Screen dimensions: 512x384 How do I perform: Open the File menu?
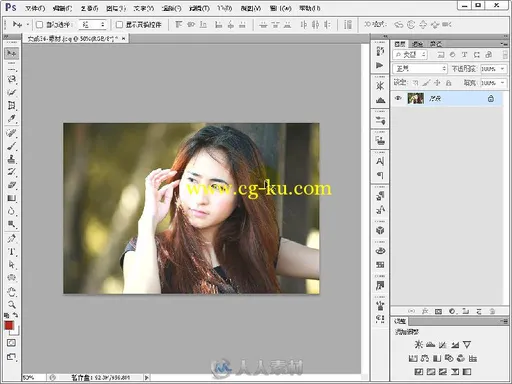[35, 8]
